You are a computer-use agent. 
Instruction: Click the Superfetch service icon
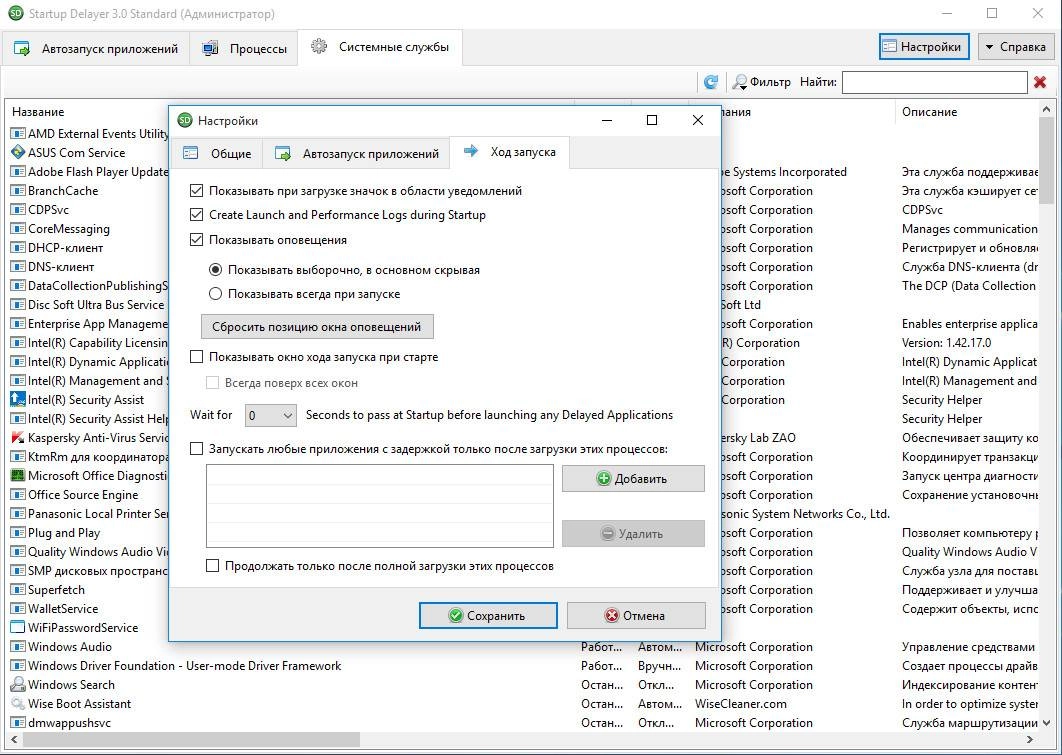click(x=18, y=590)
